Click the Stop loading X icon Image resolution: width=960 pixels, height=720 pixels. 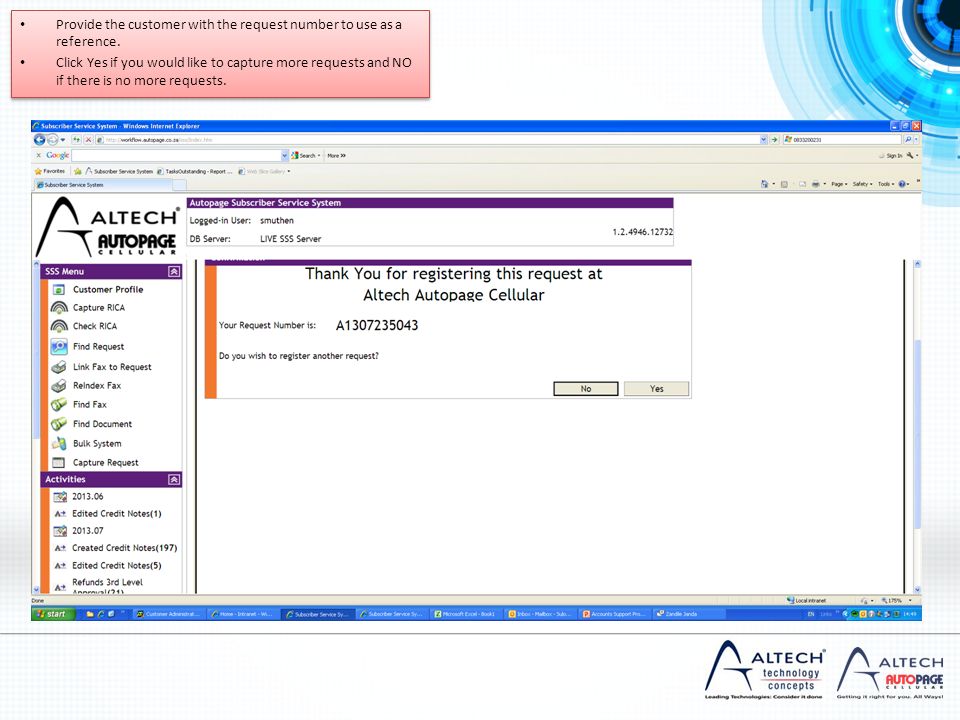pos(89,140)
